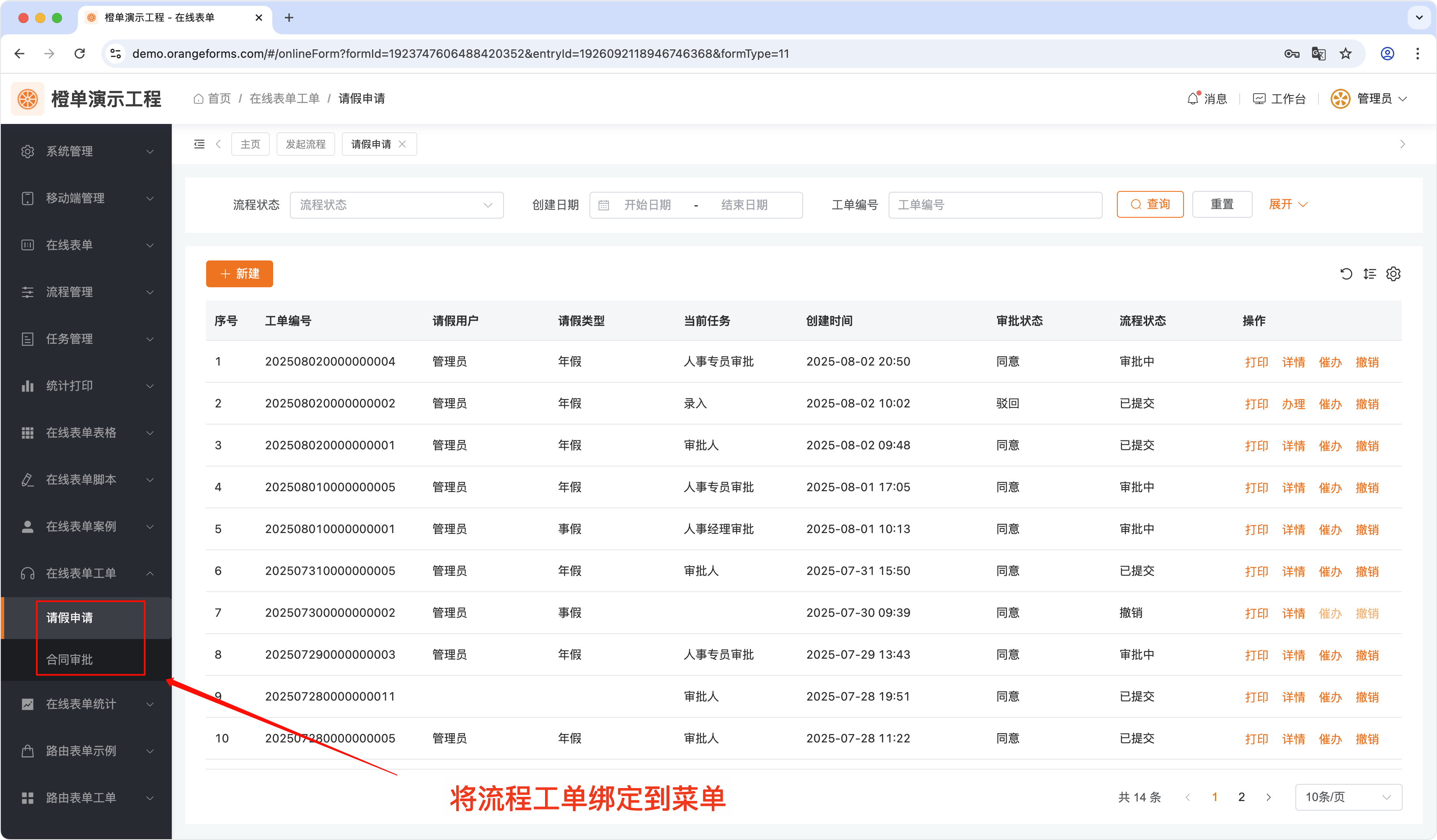
Task: Click the notification bell icon
Action: point(1193,98)
